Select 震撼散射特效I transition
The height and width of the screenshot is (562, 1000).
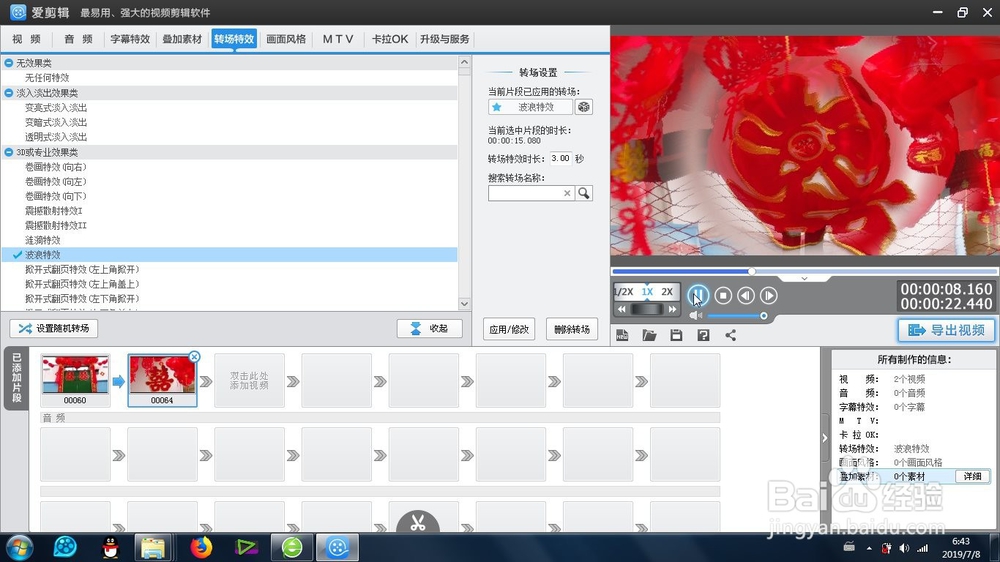[54, 211]
